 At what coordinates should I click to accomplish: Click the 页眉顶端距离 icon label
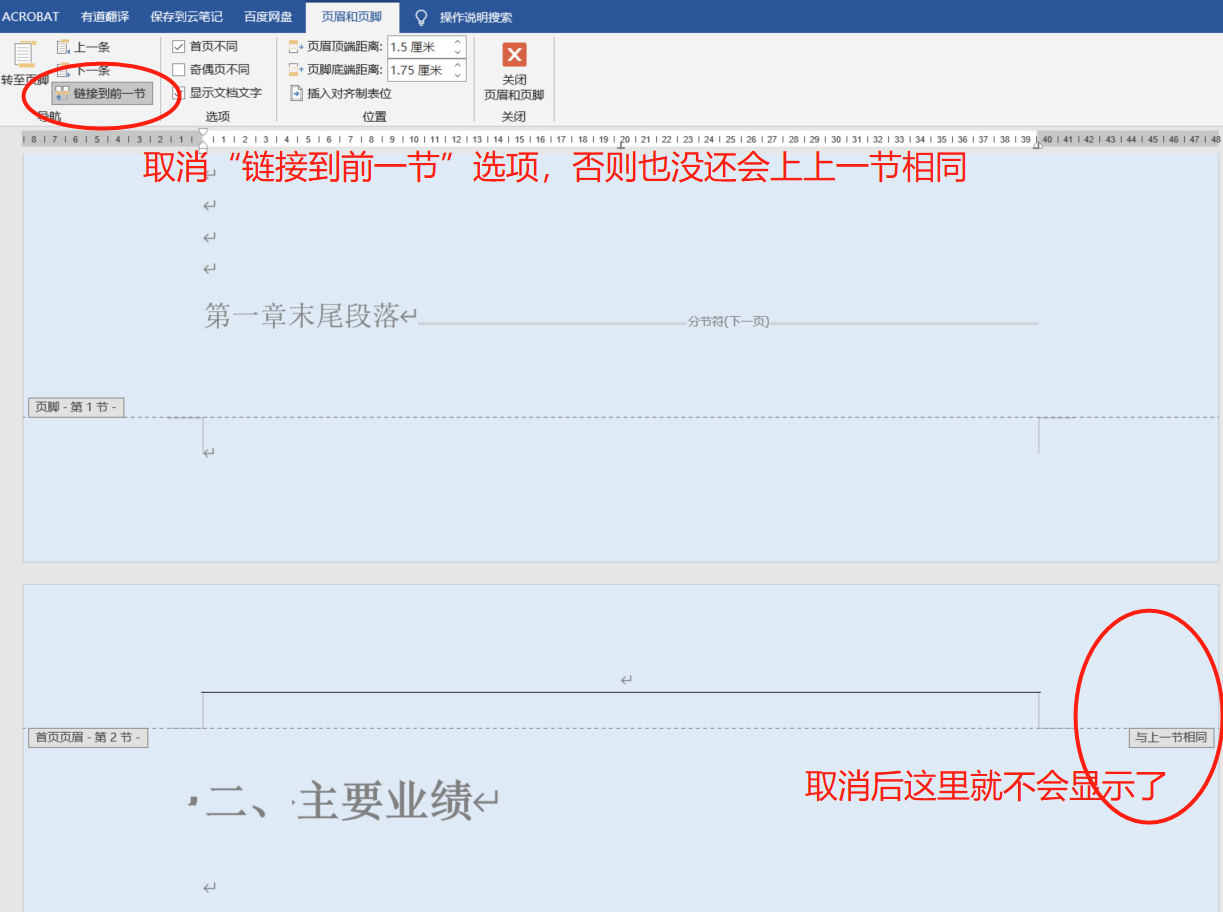(336, 47)
